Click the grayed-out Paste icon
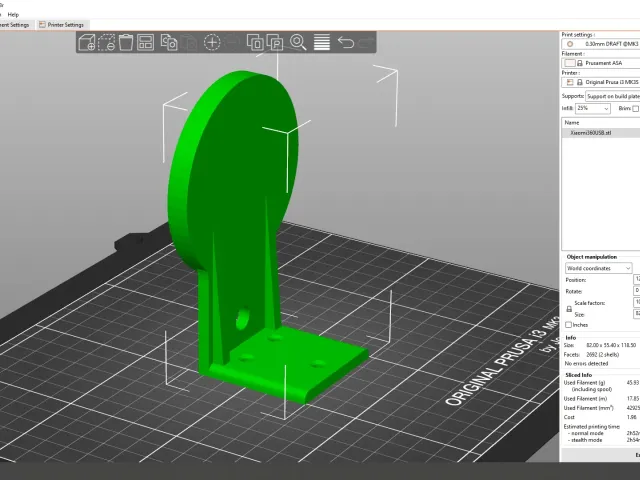The height and width of the screenshot is (480, 640). pyautogui.click(x=189, y=42)
